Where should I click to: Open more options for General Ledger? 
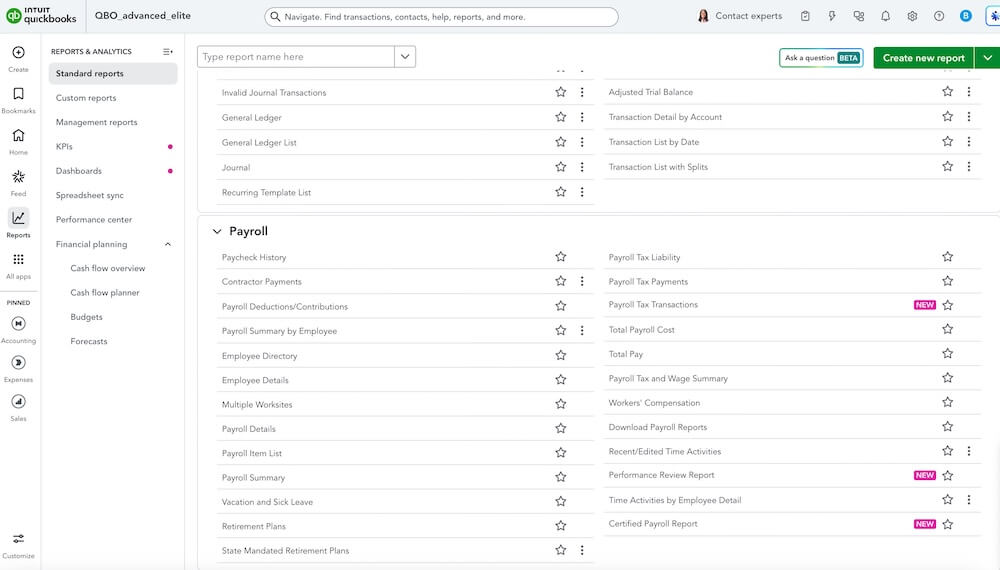[x=582, y=117]
